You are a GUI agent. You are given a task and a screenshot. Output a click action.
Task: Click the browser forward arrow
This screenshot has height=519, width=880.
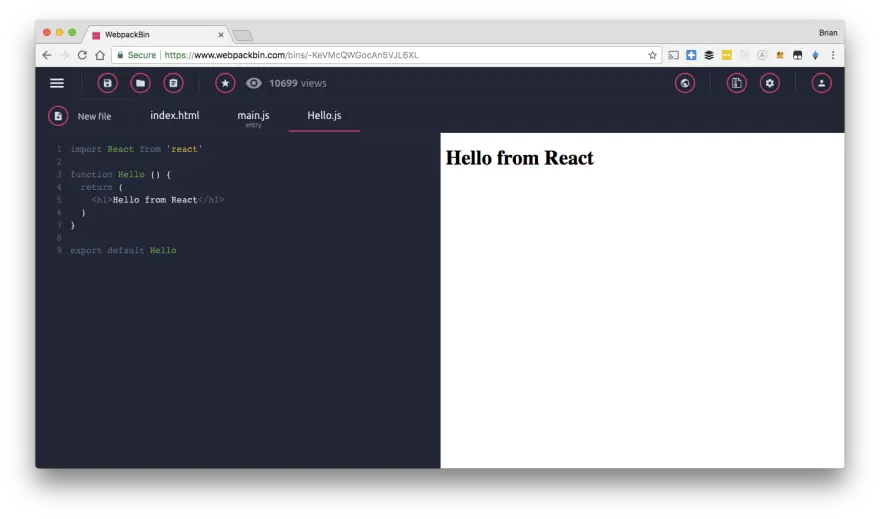click(x=65, y=55)
